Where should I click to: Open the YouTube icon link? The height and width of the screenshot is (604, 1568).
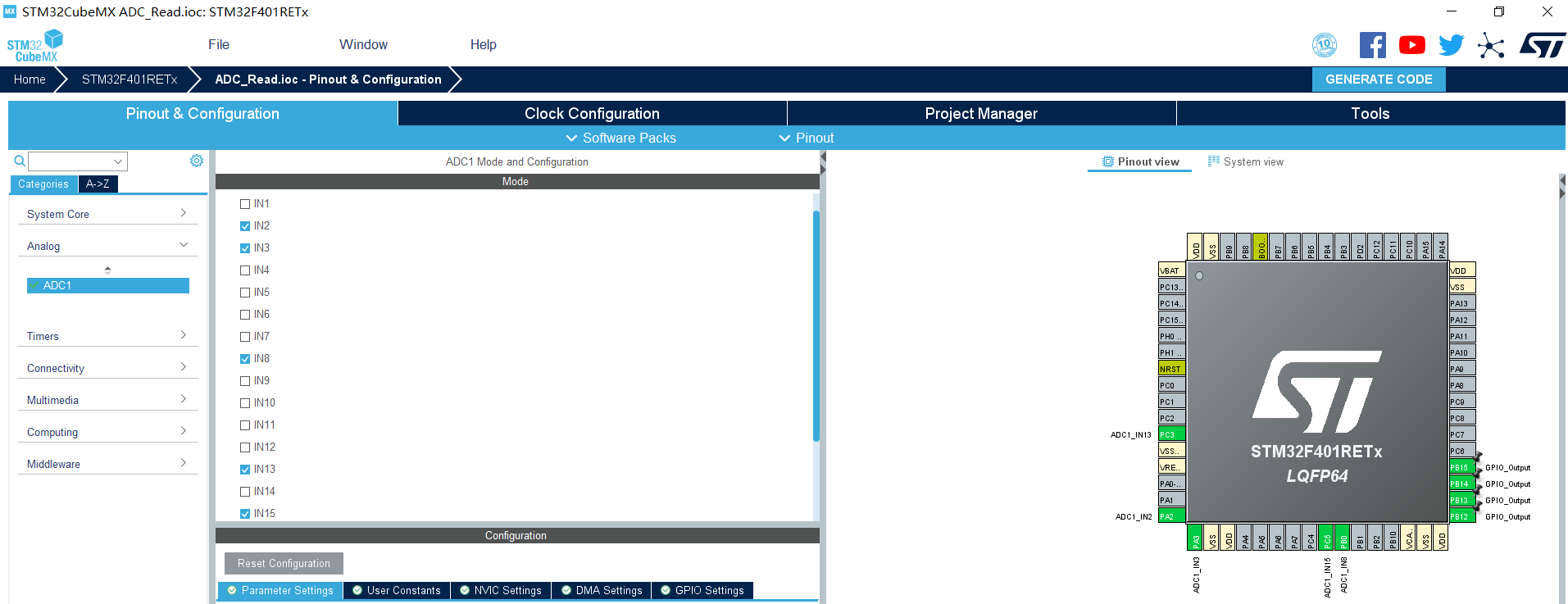1411,45
